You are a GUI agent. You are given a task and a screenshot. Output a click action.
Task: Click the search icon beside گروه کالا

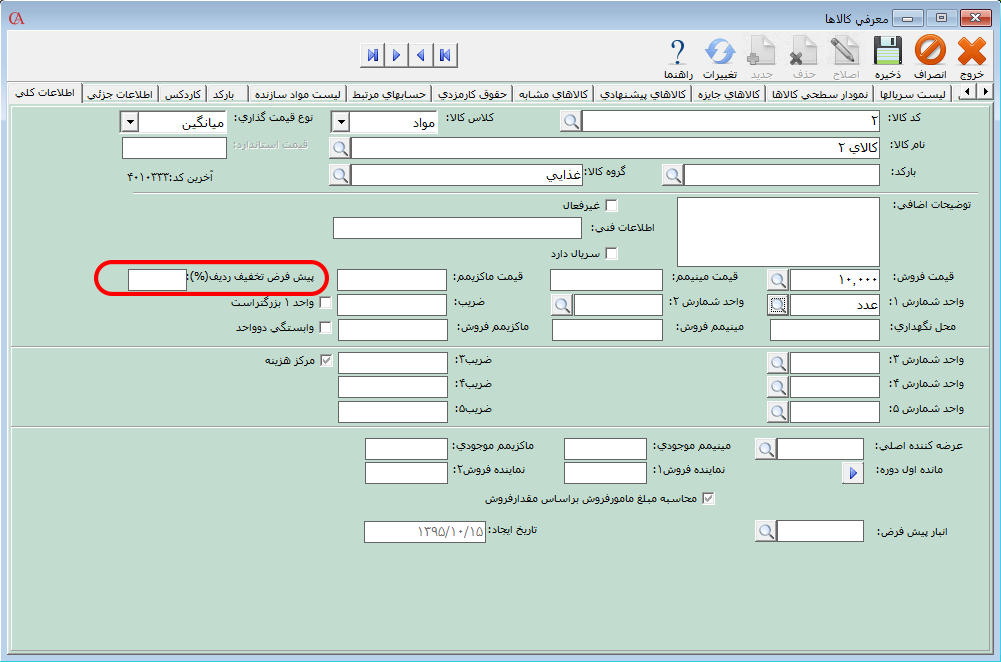340,175
